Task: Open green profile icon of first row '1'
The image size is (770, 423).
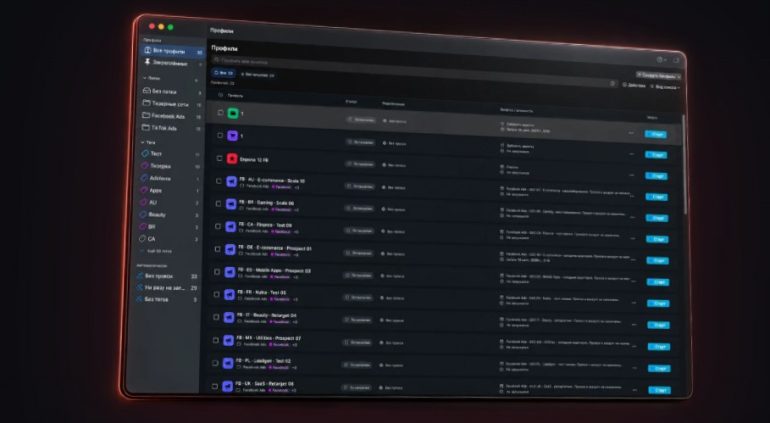Action: (x=233, y=113)
